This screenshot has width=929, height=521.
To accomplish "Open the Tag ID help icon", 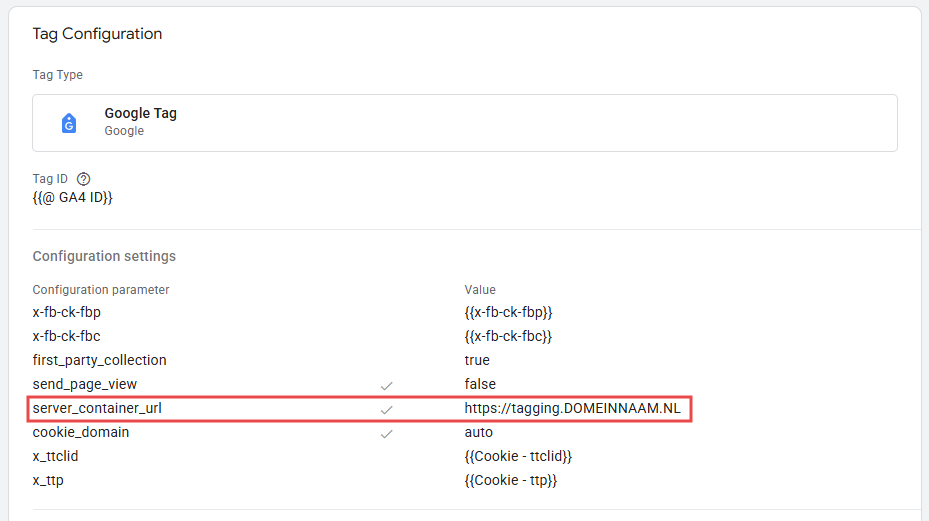I will click(x=84, y=179).
